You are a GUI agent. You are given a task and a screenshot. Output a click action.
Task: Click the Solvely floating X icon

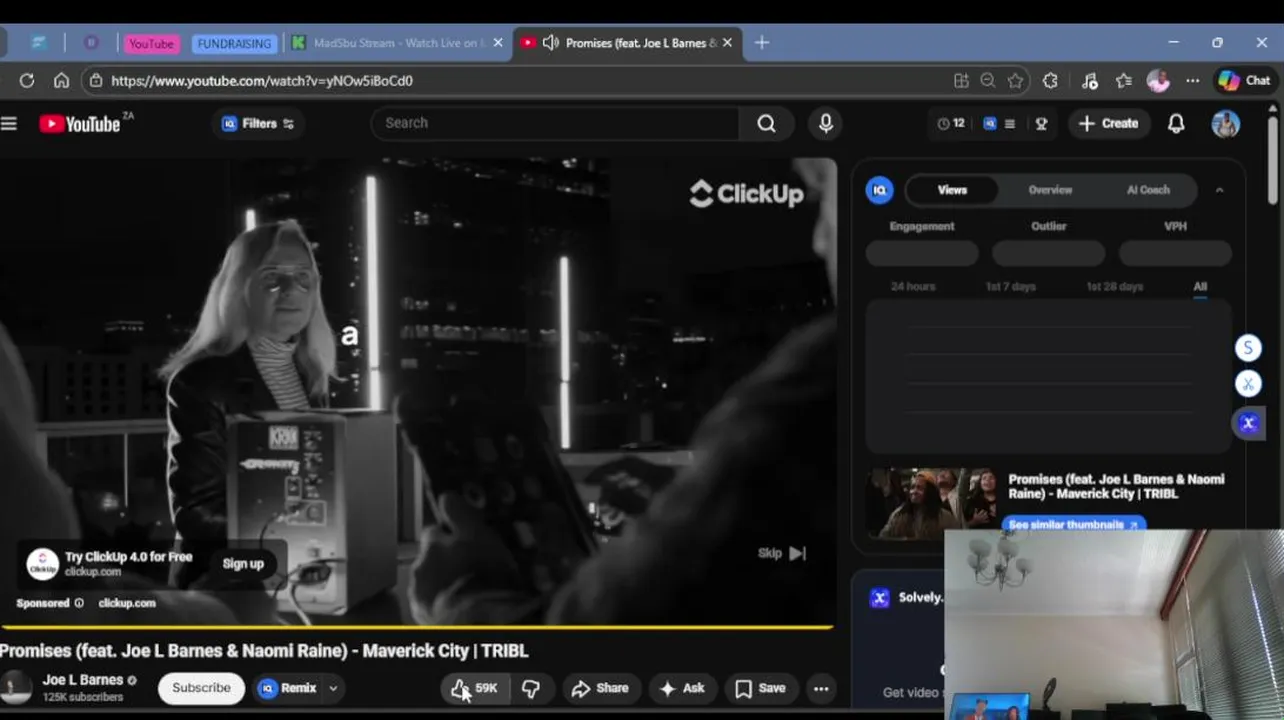click(1248, 423)
